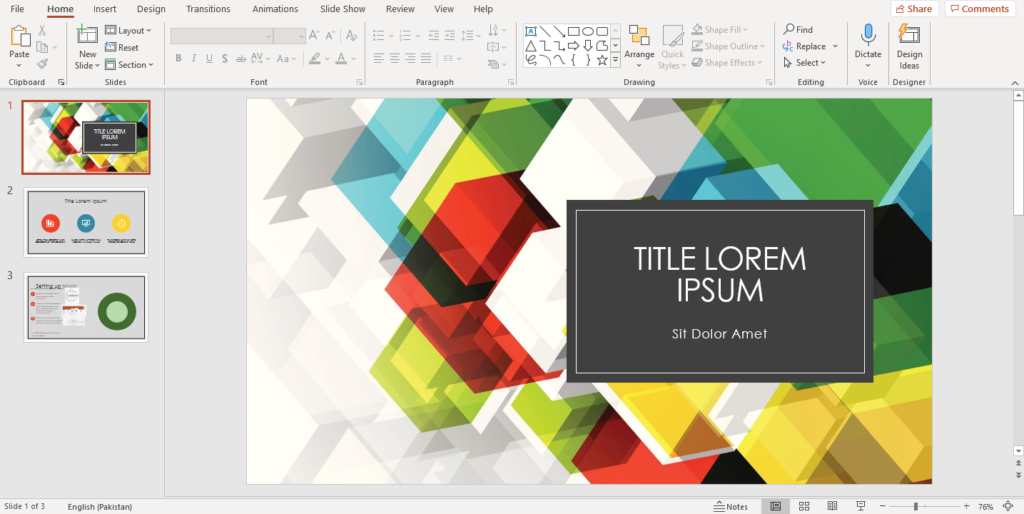Toggle the Notes pane
Screen dimensions: 1024x514
[731, 506]
